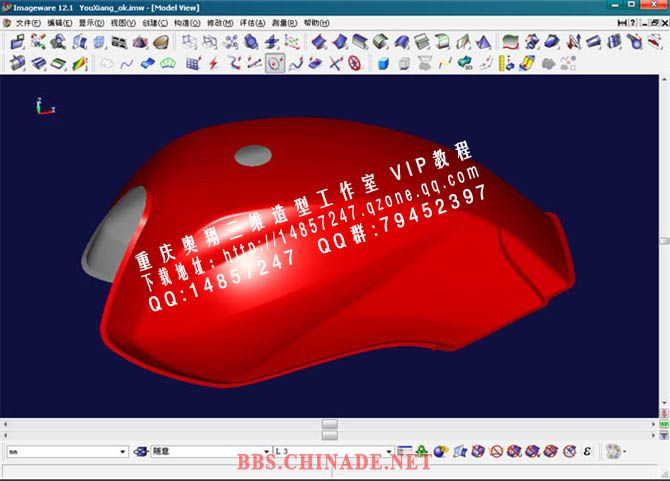The image size is (670, 481).
Task: Click the green-and-red wavy surface icon
Action: pyautogui.click(x=510, y=42)
